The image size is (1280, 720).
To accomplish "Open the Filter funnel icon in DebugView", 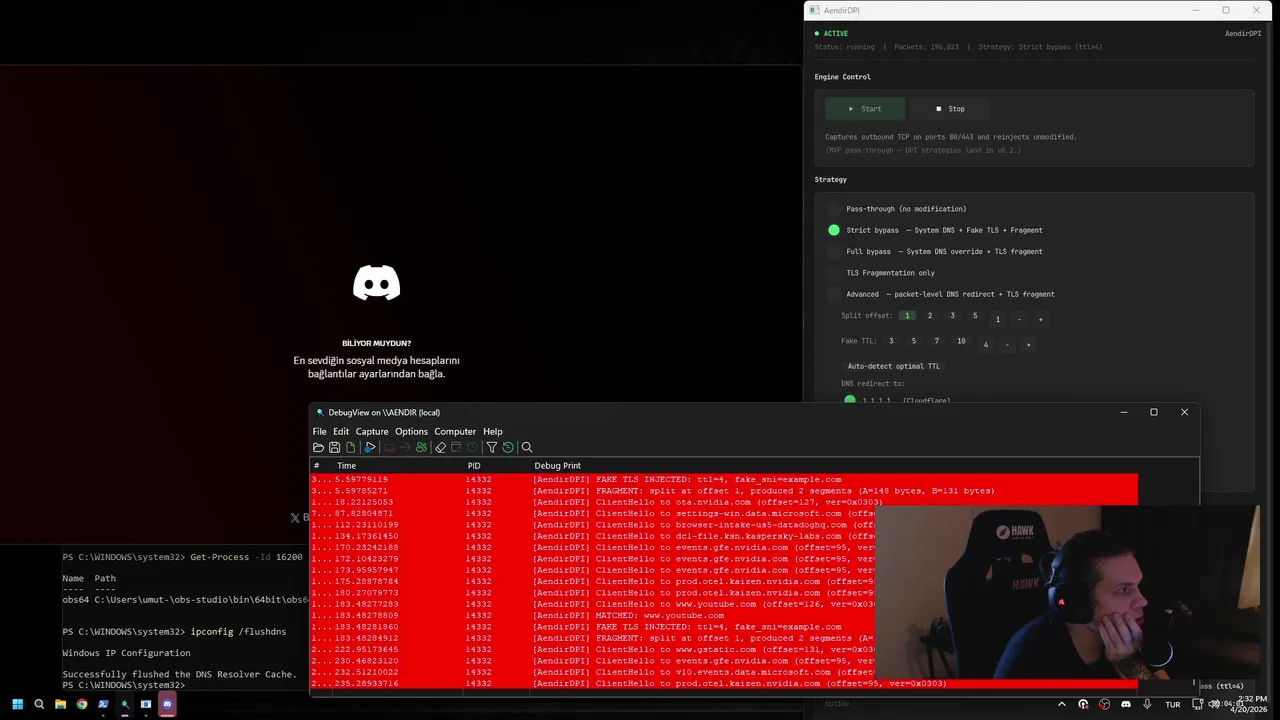I will [x=491, y=447].
